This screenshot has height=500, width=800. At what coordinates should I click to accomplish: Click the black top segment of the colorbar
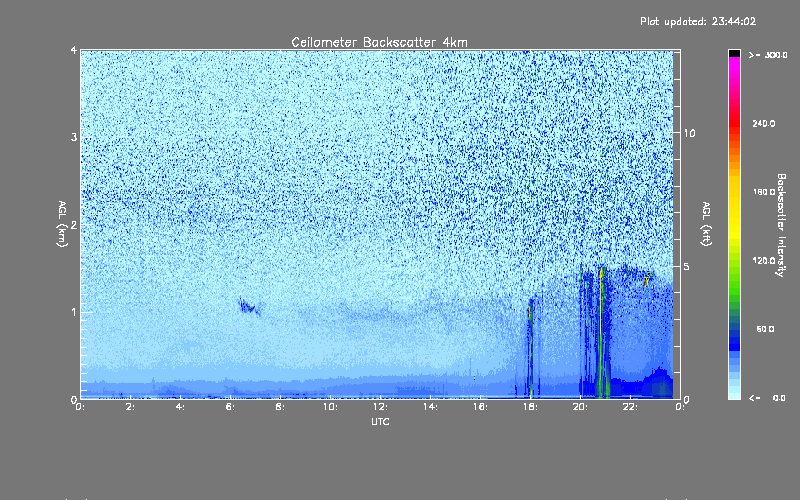pos(734,53)
